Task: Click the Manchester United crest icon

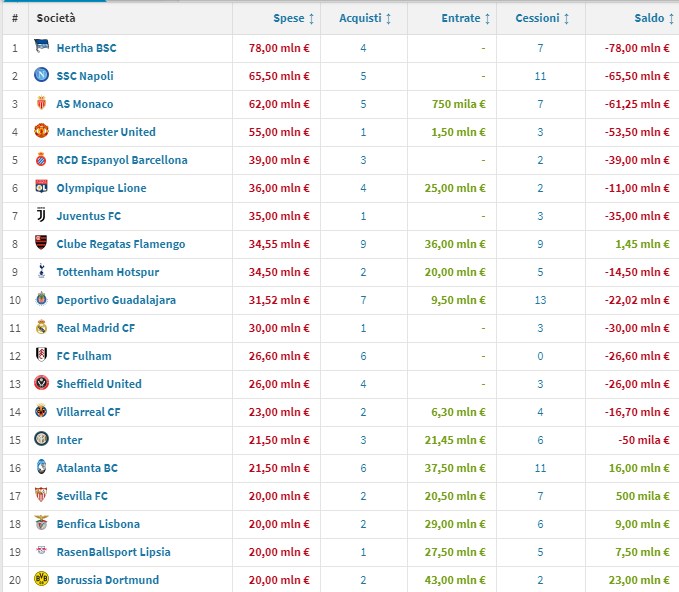Action: click(x=42, y=131)
